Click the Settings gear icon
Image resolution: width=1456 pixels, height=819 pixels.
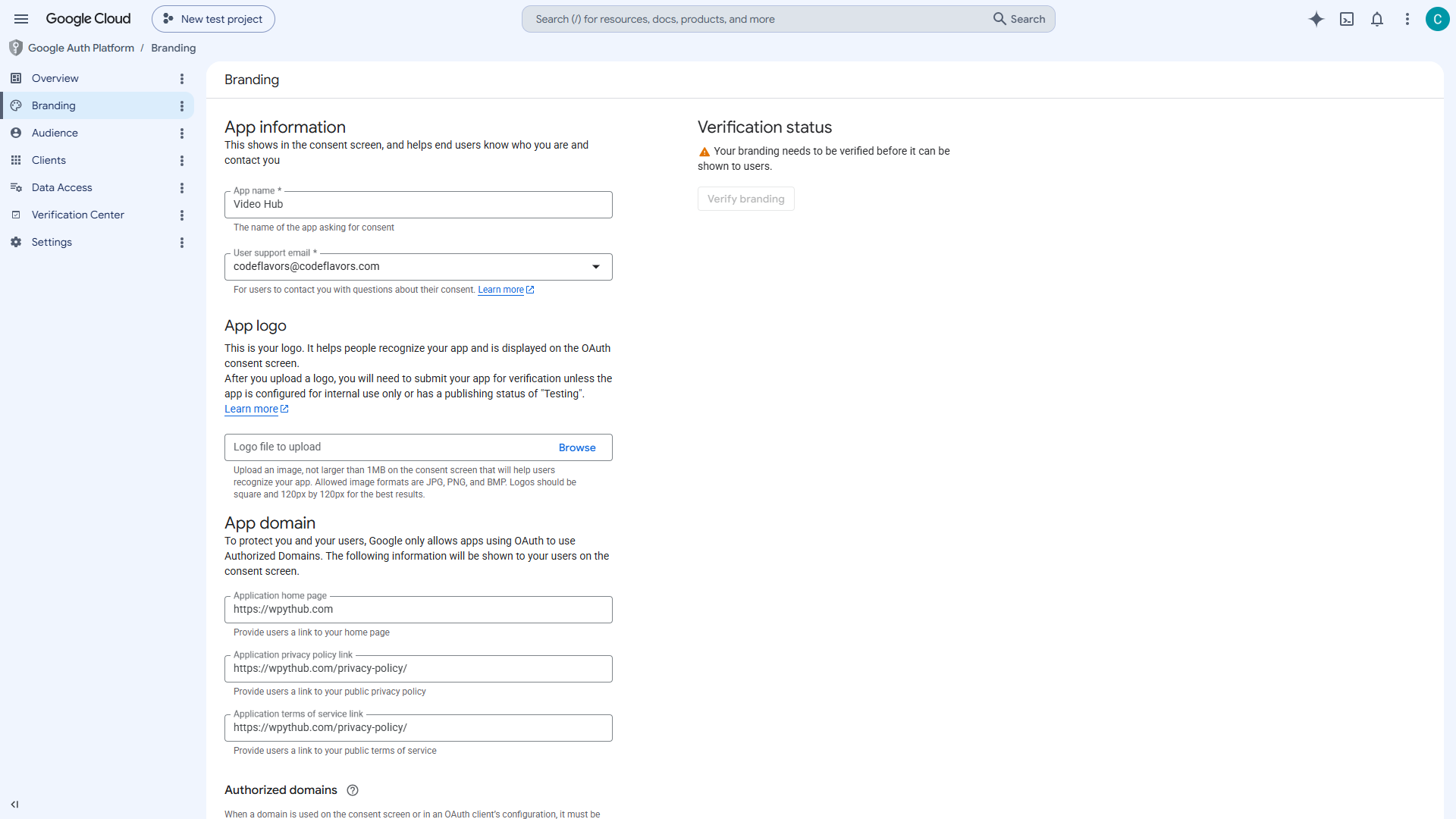(x=16, y=242)
